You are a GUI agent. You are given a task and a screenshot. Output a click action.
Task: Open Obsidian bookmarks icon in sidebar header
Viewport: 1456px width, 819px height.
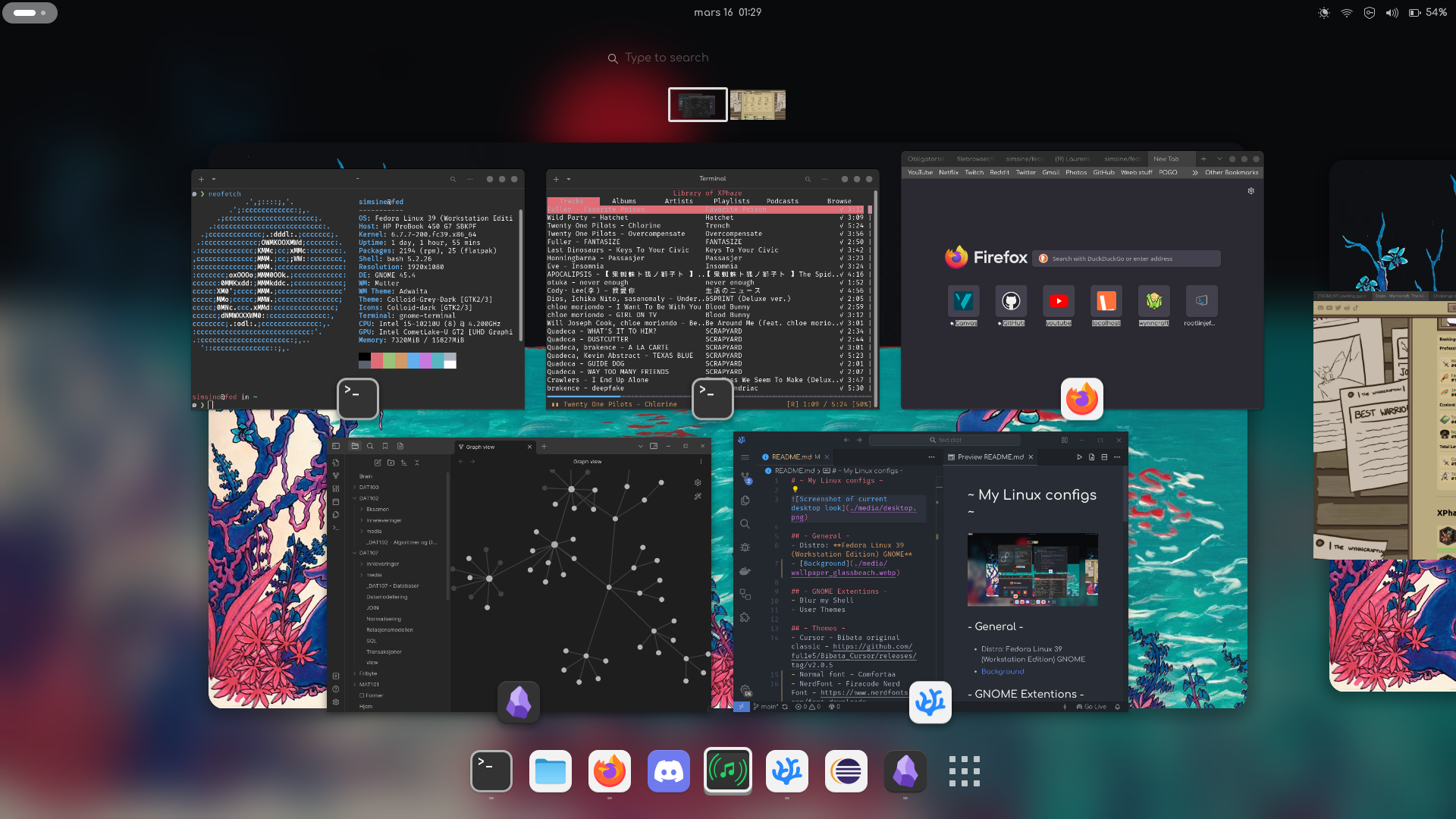click(x=385, y=446)
